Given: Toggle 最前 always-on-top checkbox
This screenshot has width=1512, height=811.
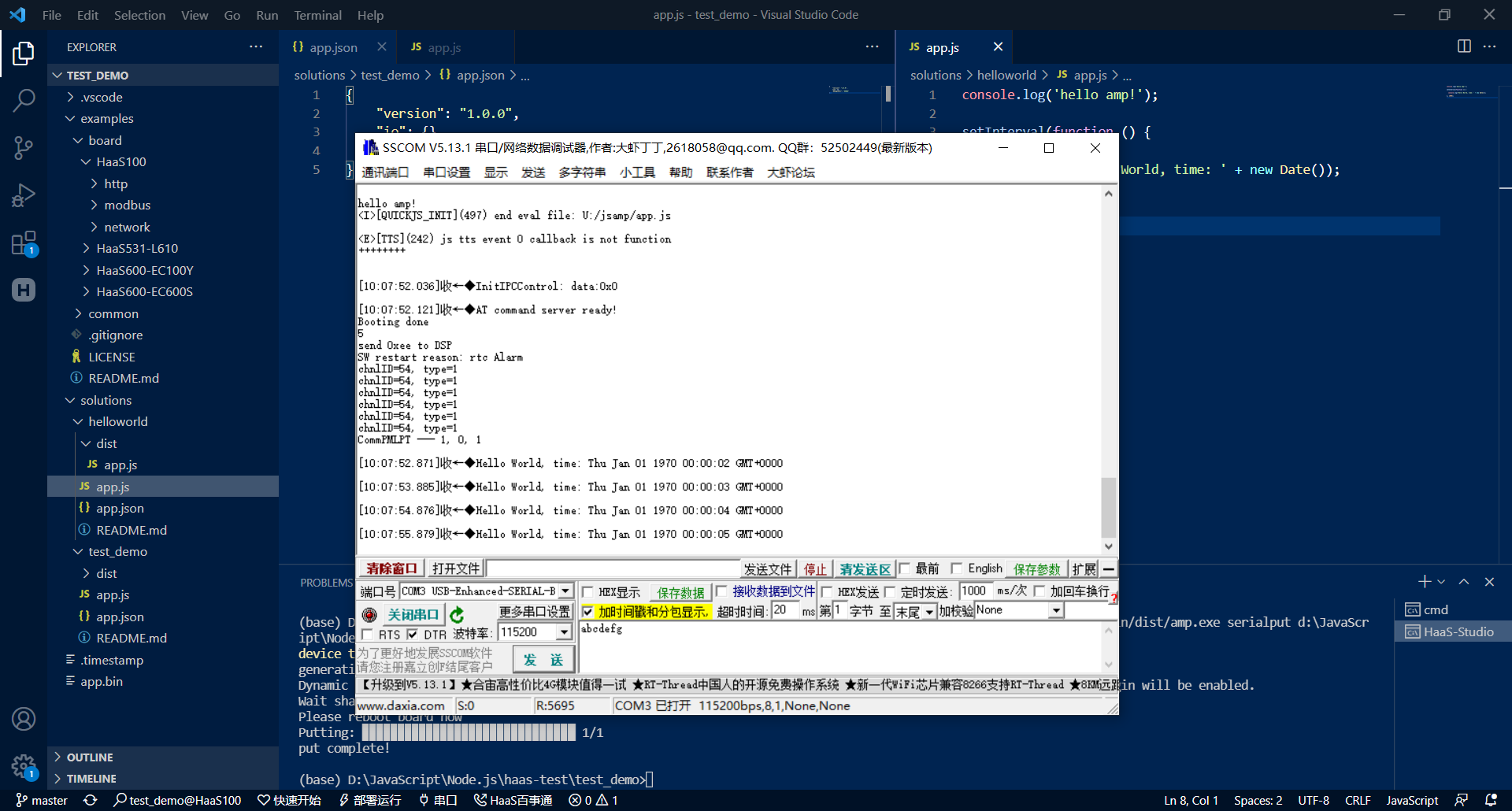Looking at the screenshot, I should click(x=905, y=568).
